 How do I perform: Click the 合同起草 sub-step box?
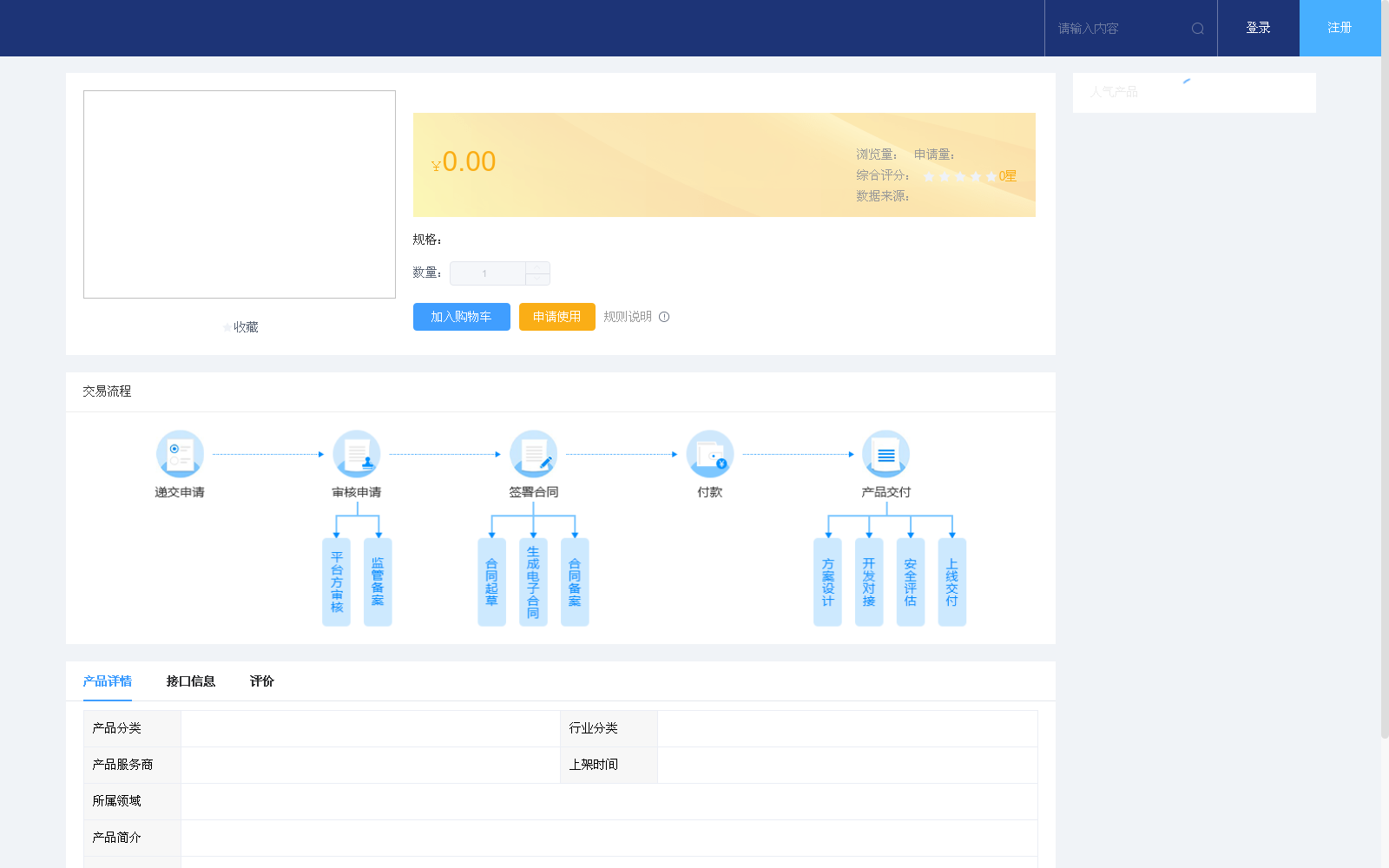click(491, 582)
